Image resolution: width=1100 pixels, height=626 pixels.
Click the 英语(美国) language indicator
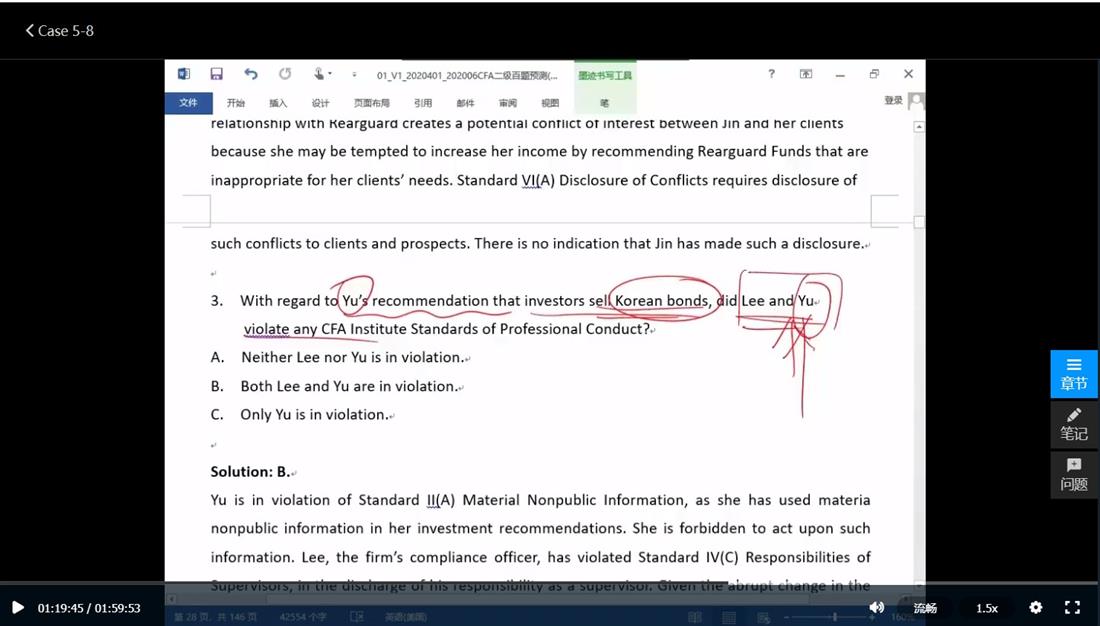tap(405, 617)
